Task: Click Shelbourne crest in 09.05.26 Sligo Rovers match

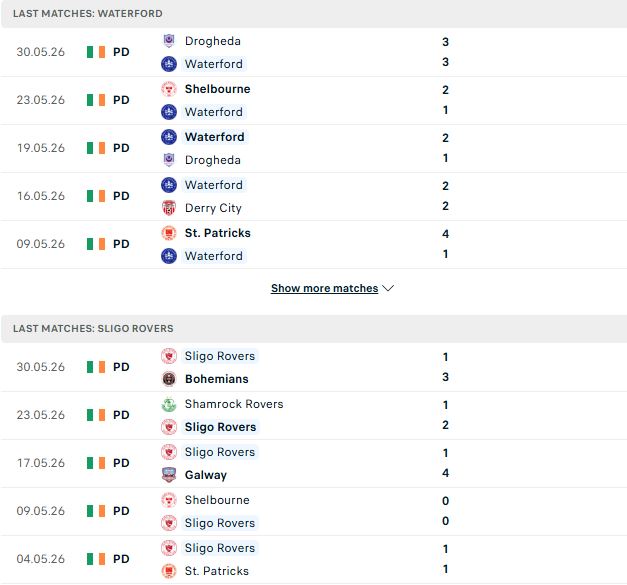Action: 169,500
